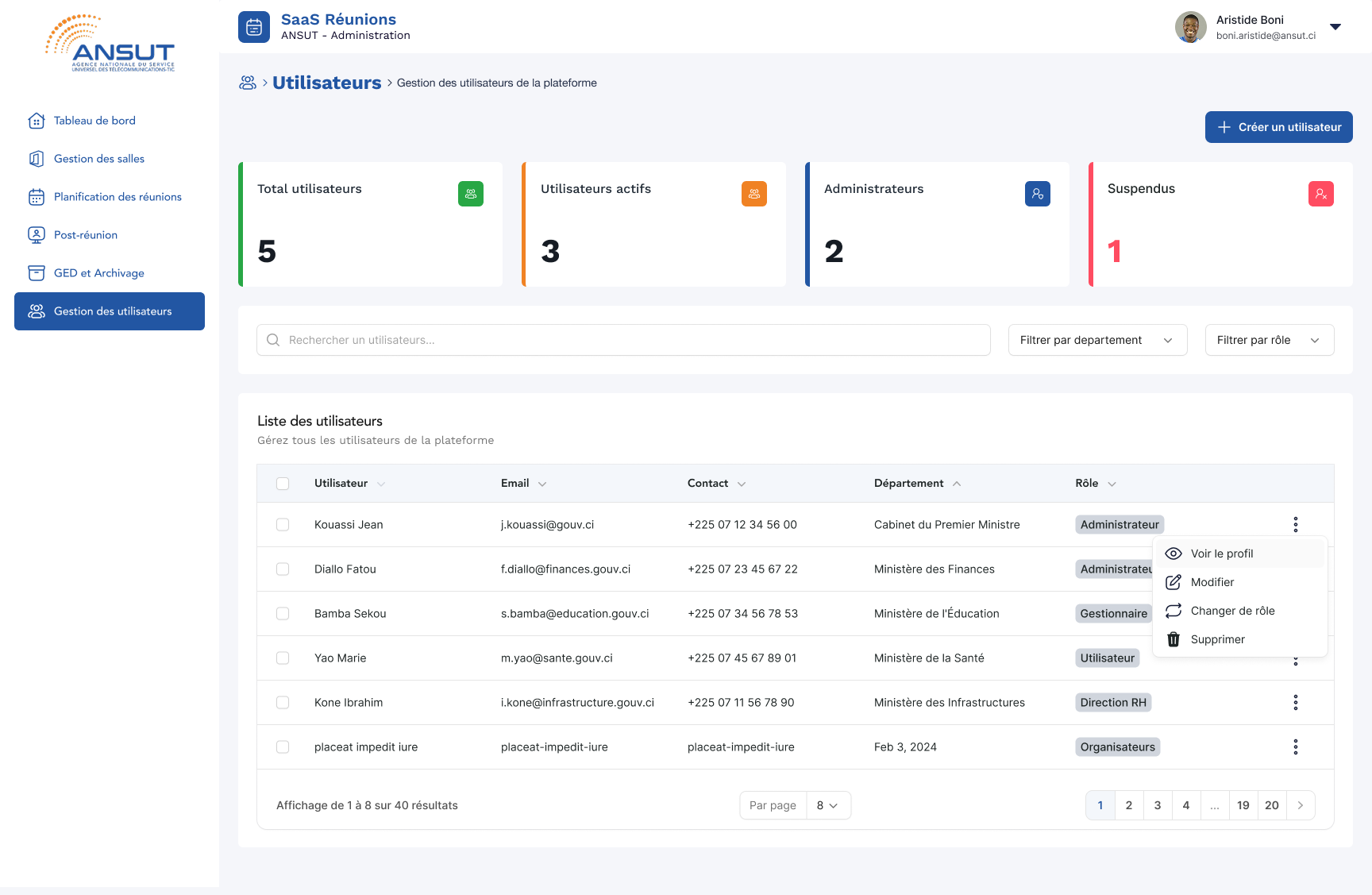Click the Rechercher un utilisateurs search field
Screen dimensions: 1372x895
click(x=623, y=340)
